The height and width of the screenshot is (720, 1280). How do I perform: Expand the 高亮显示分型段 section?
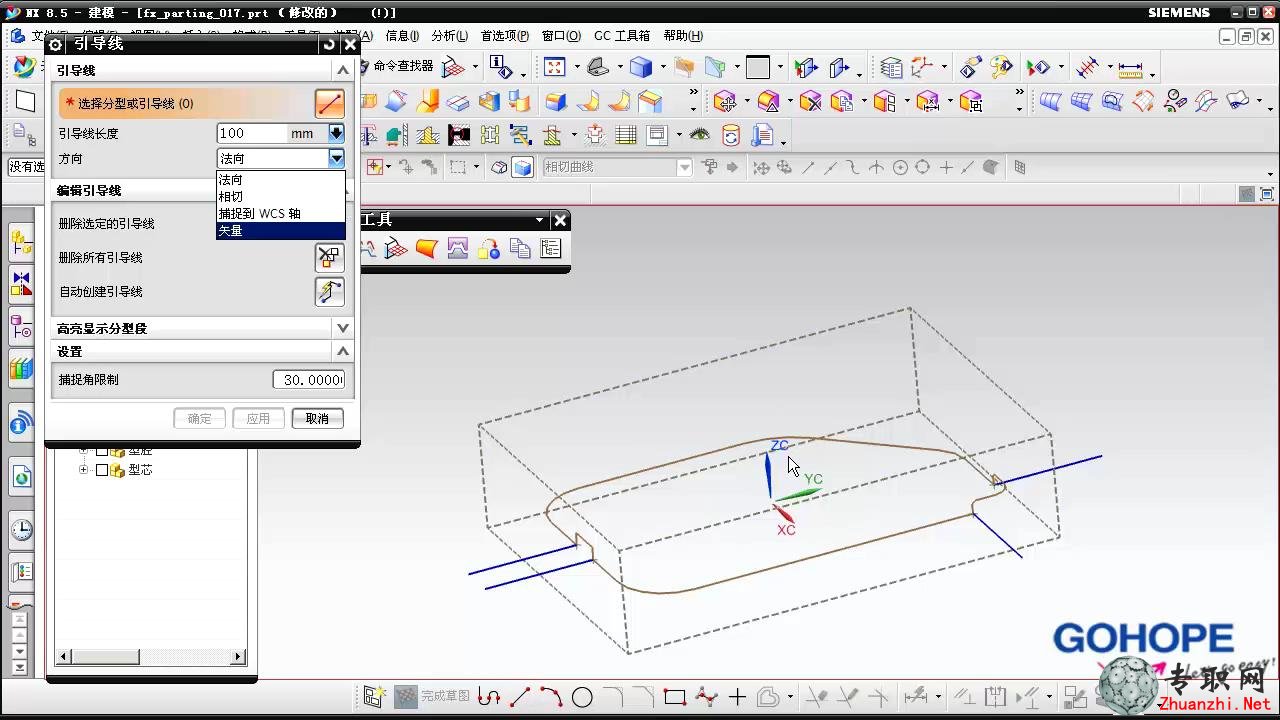343,328
